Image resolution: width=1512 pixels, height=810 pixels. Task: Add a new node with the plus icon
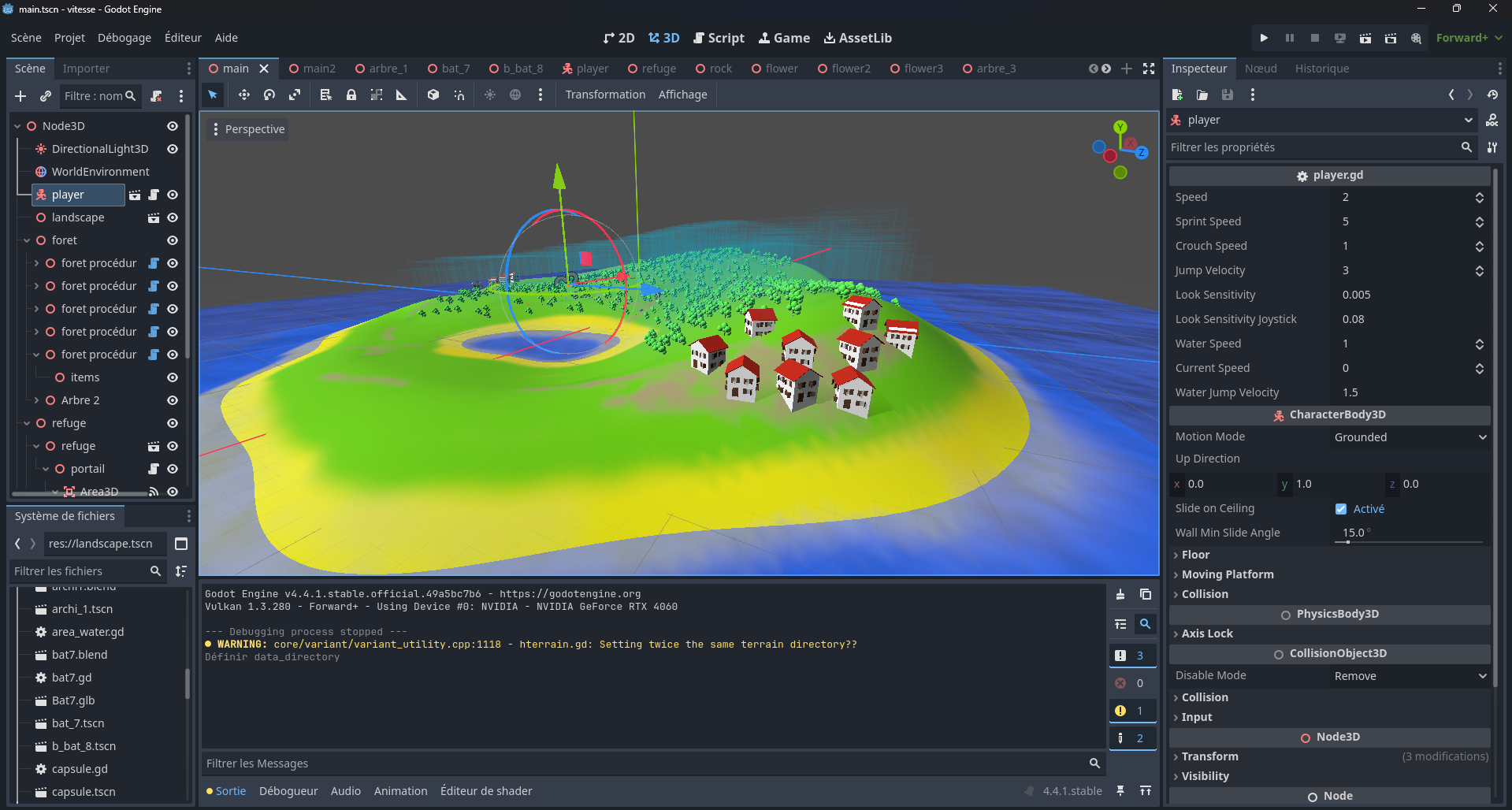click(x=20, y=96)
